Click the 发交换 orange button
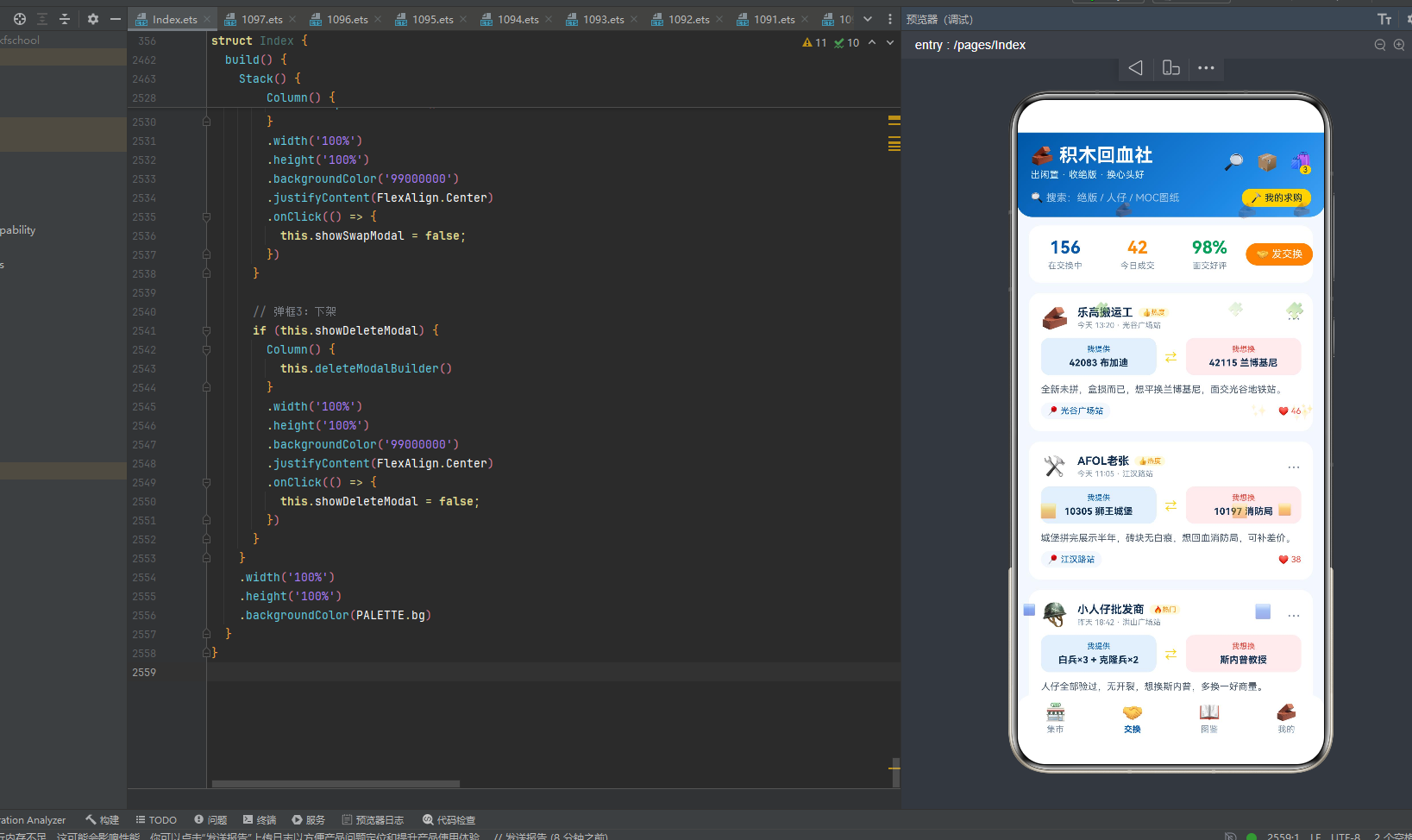 tap(1279, 254)
